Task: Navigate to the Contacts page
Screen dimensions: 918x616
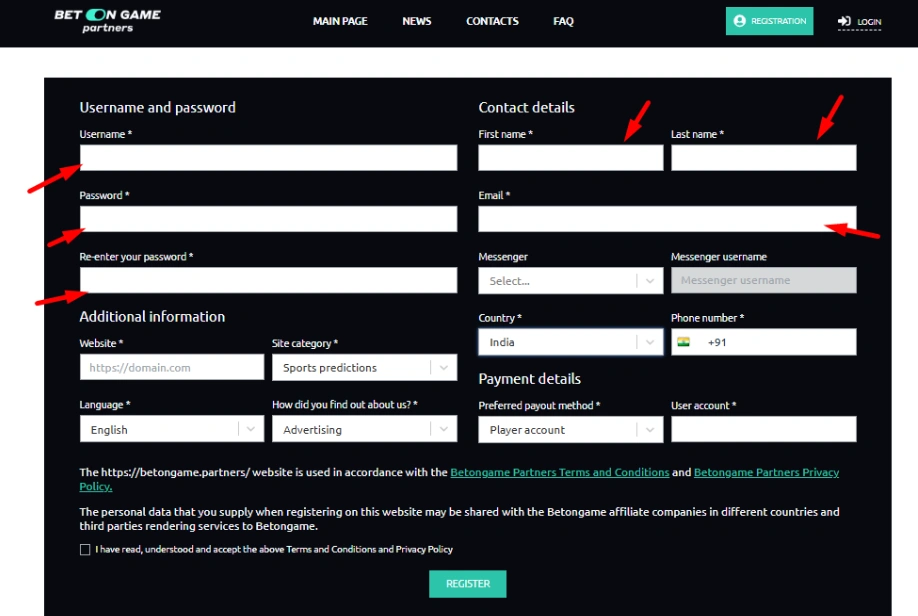Action: coord(492,21)
